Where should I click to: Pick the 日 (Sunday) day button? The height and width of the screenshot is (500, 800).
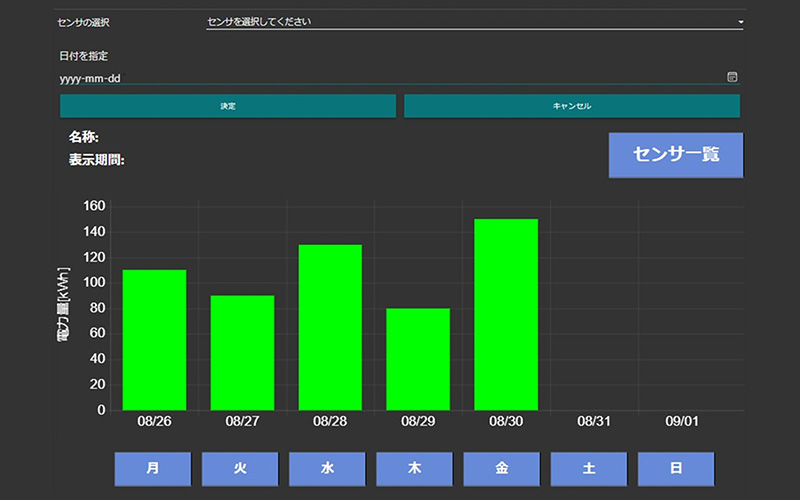pos(676,468)
